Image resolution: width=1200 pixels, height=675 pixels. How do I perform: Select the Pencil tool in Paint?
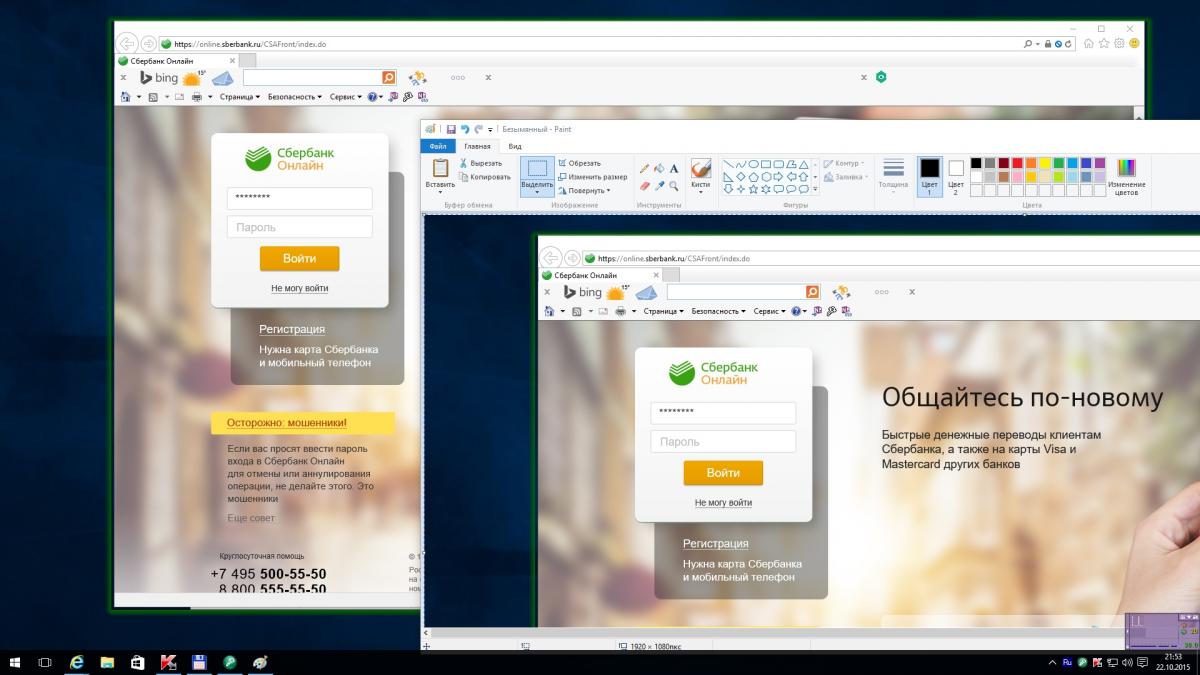(644, 169)
